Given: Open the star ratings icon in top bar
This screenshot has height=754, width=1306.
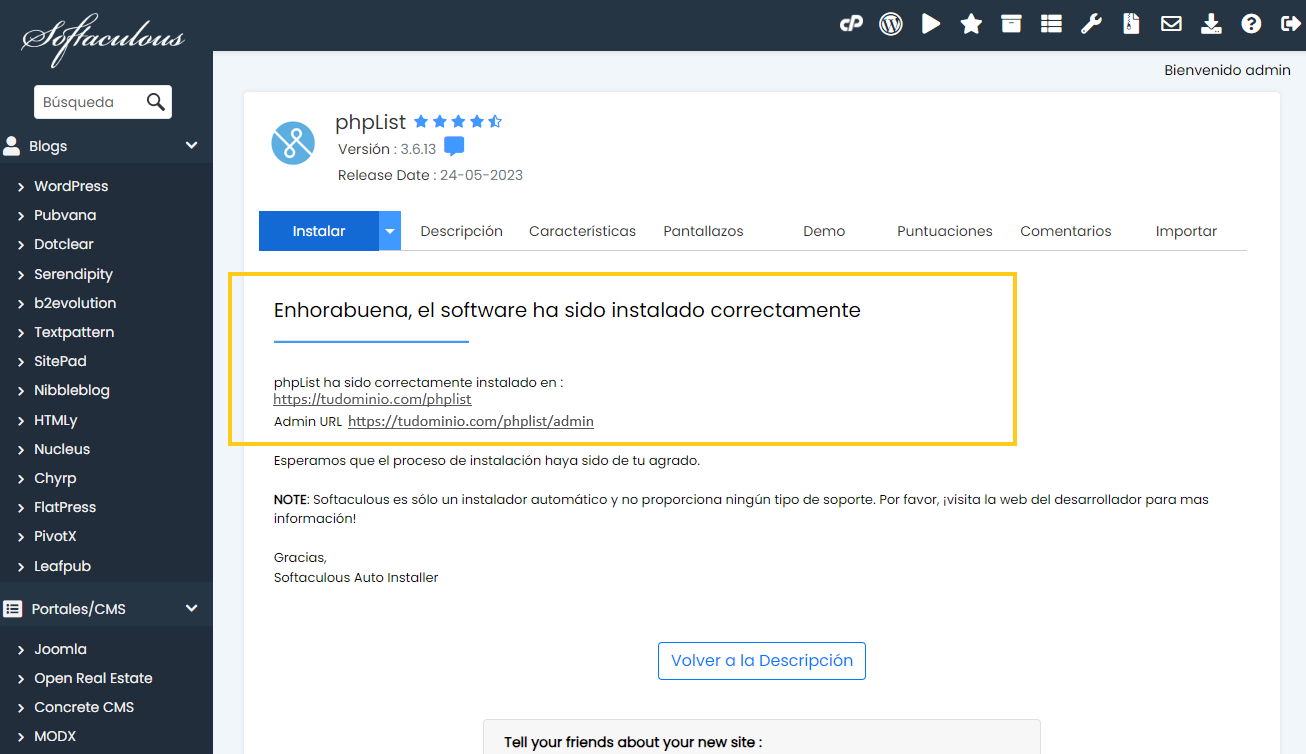Looking at the screenshot, I should point(971,24).
